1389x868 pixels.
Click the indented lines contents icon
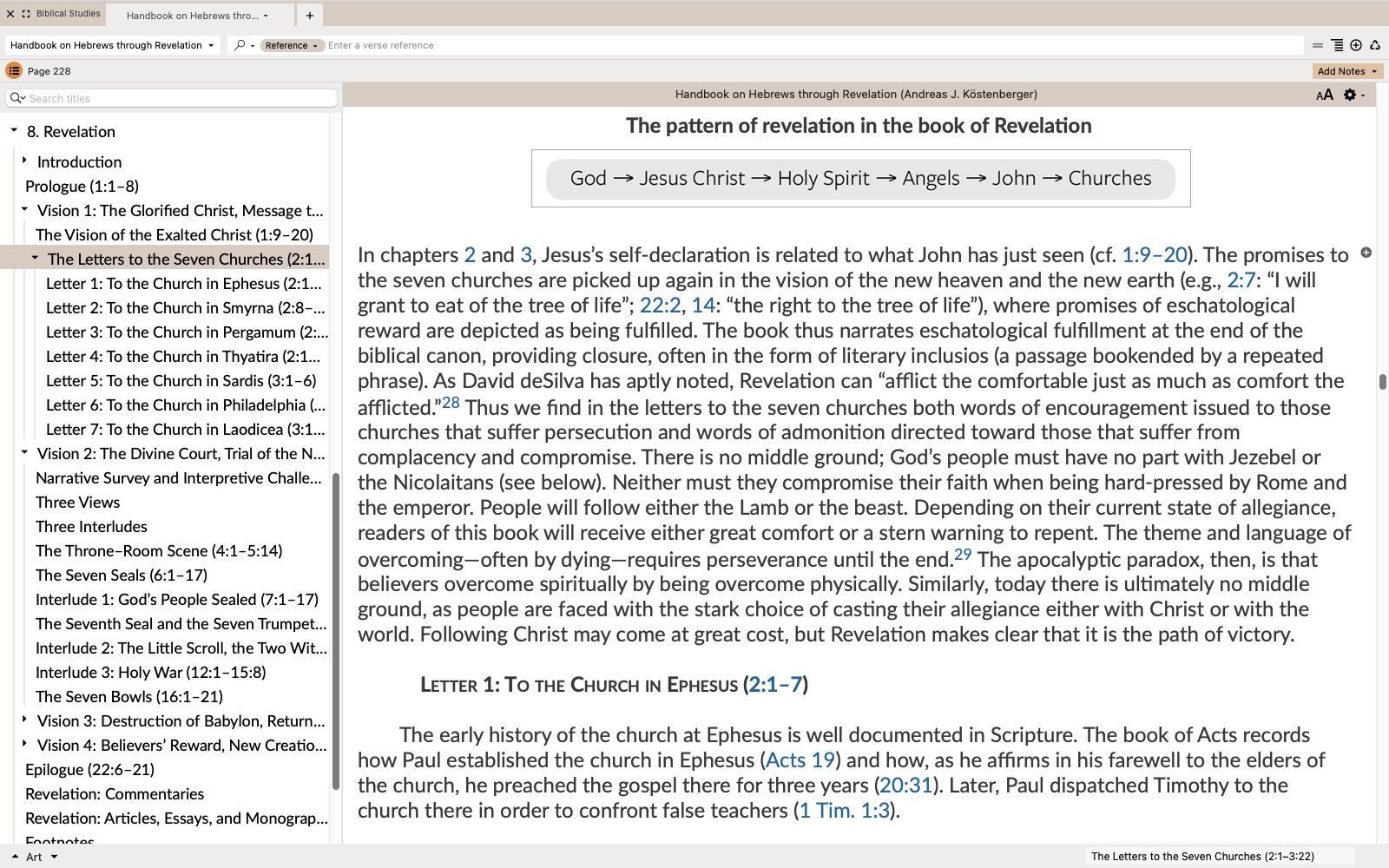(x=1337, y=45)
